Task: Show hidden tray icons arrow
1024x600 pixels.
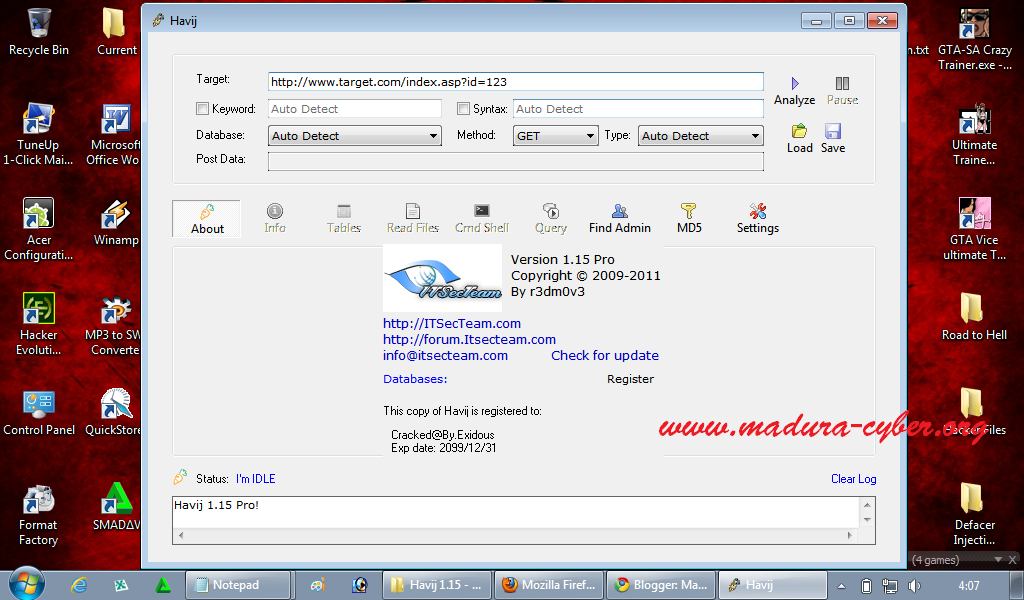Action: click(841, 586)
